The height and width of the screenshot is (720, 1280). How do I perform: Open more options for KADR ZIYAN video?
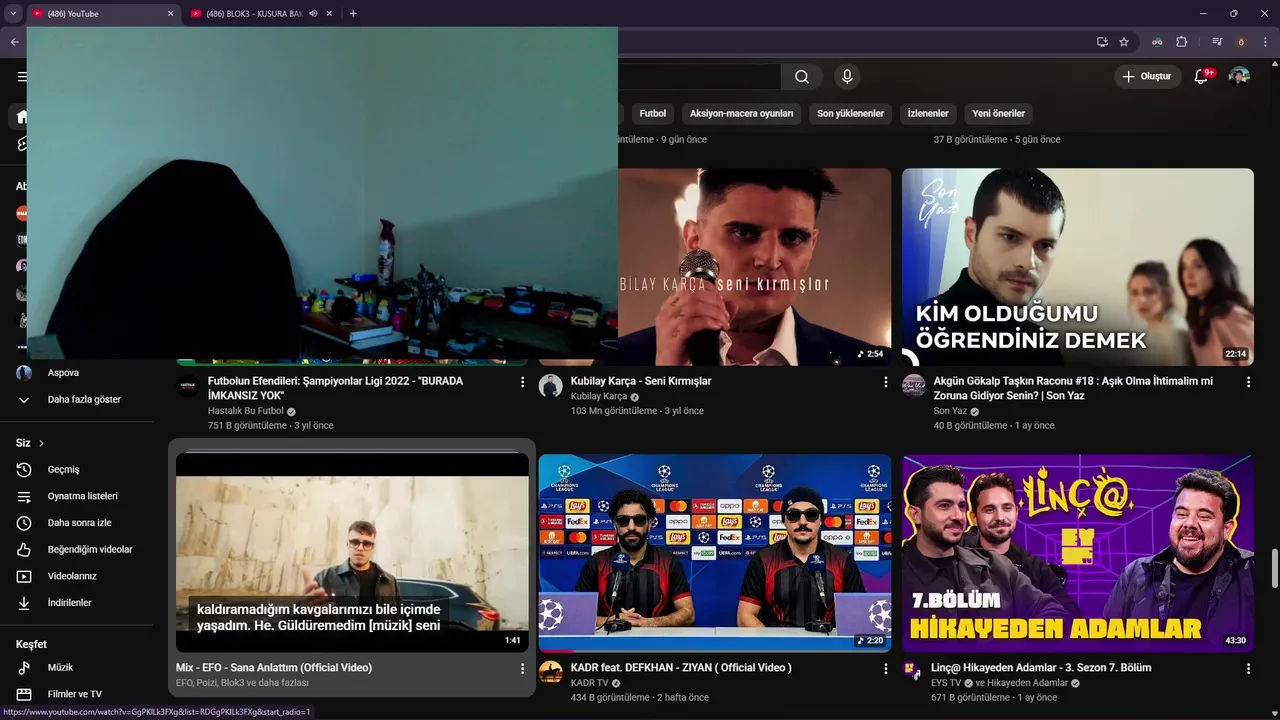(885, 668)
